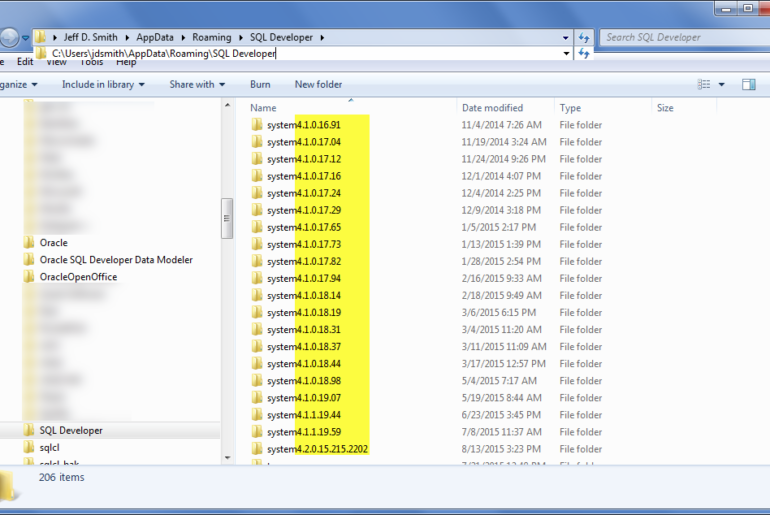Select folder system4.1.1.19.59

click(x=303, y=432)
